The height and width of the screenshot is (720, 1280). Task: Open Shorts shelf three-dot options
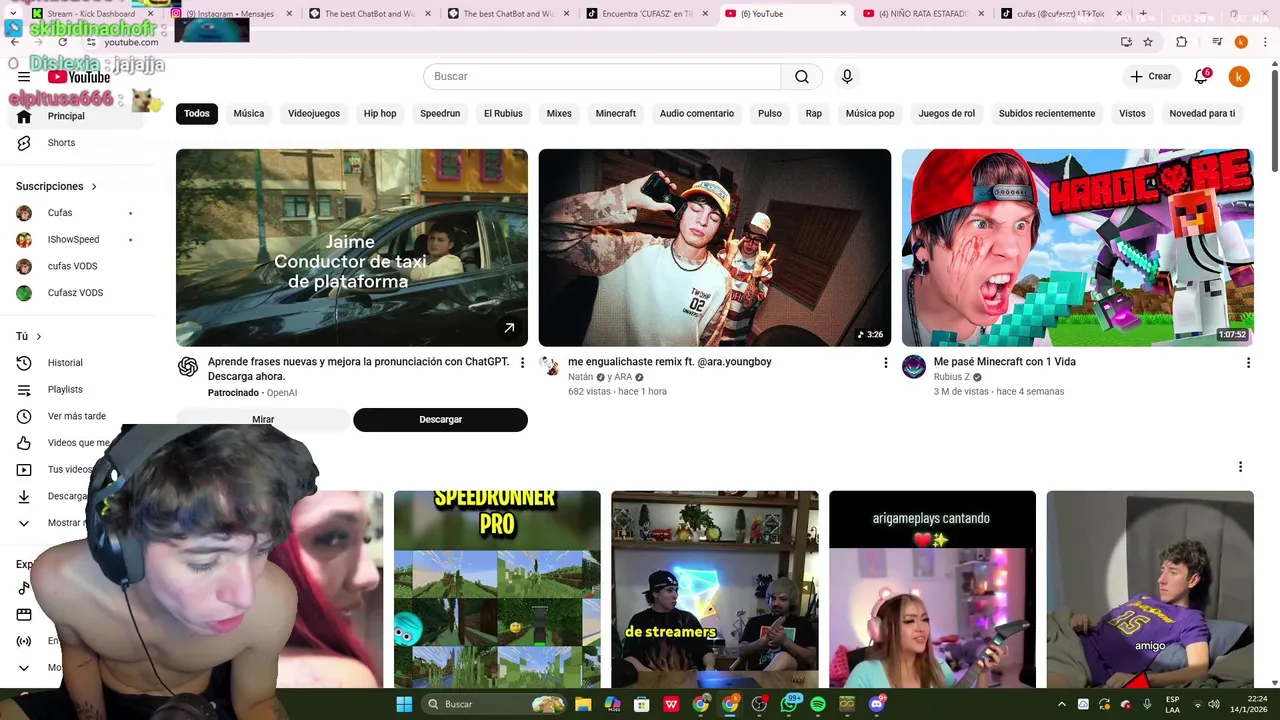pos(1240,467)
